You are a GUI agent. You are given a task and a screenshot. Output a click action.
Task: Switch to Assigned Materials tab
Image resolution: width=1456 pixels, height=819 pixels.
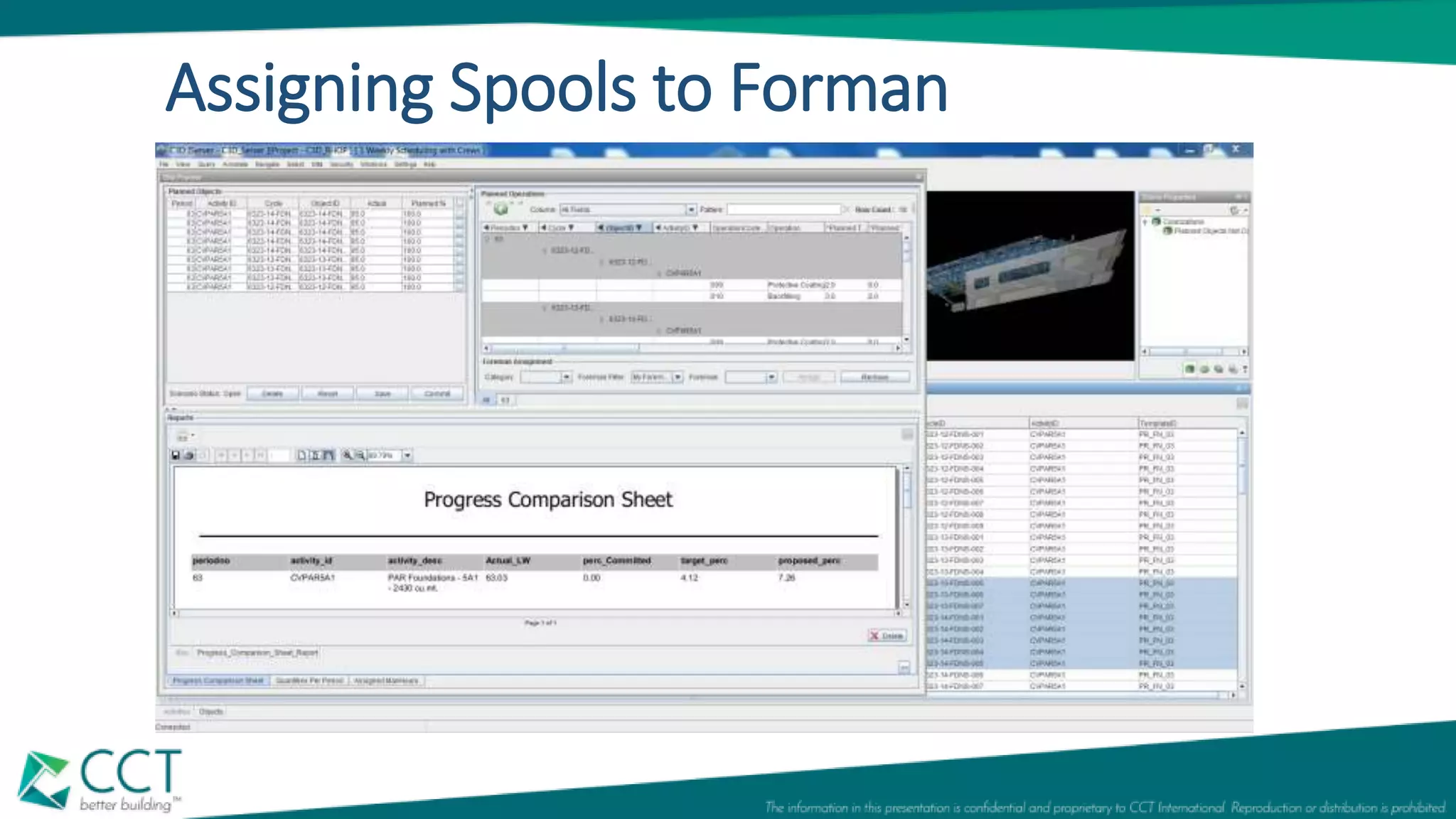386,680
